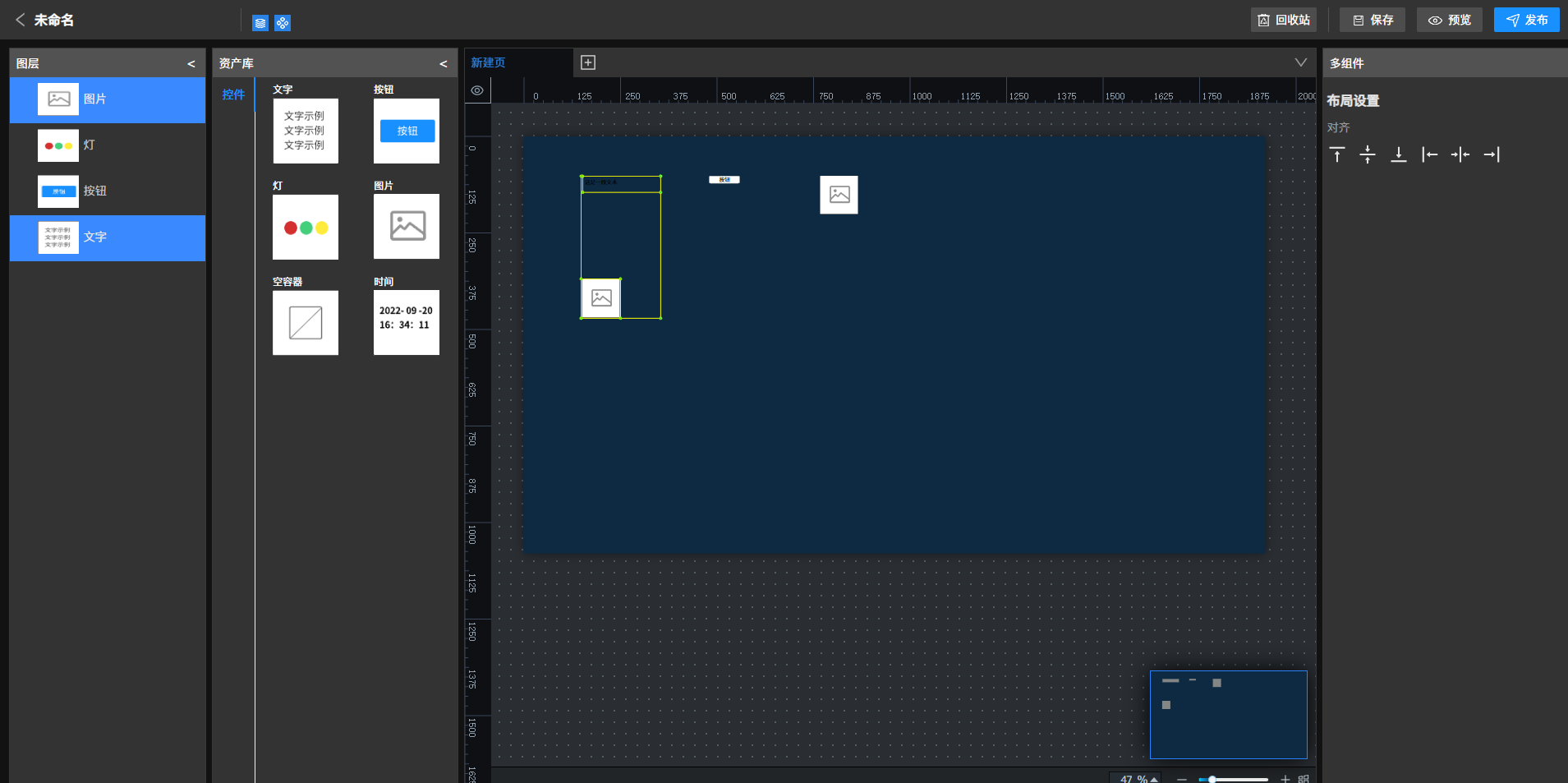Select the 图片 layer row

108,99
